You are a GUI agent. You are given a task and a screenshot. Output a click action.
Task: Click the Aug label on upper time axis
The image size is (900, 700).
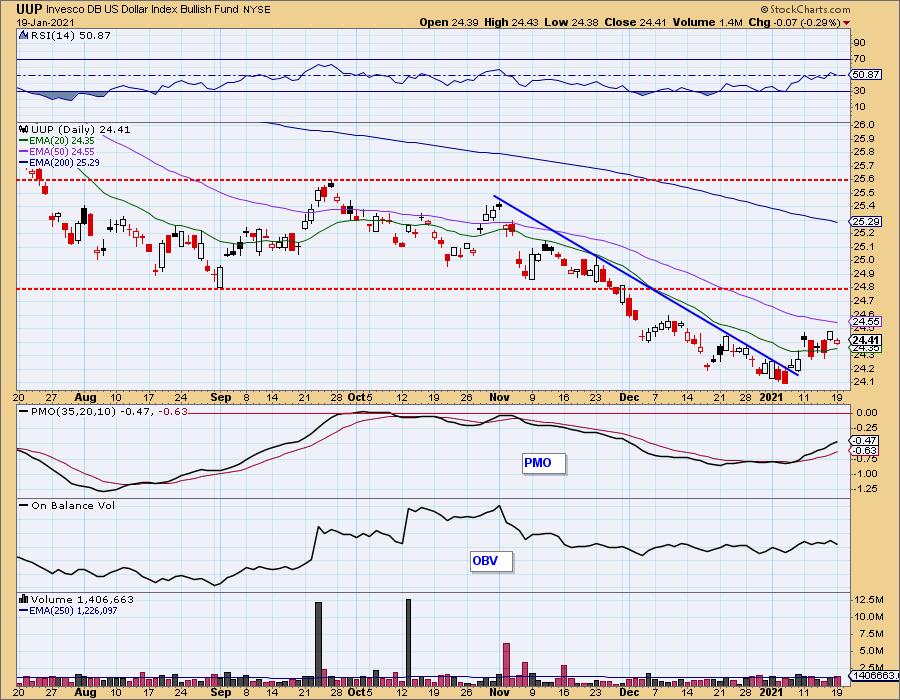point(86,397)
